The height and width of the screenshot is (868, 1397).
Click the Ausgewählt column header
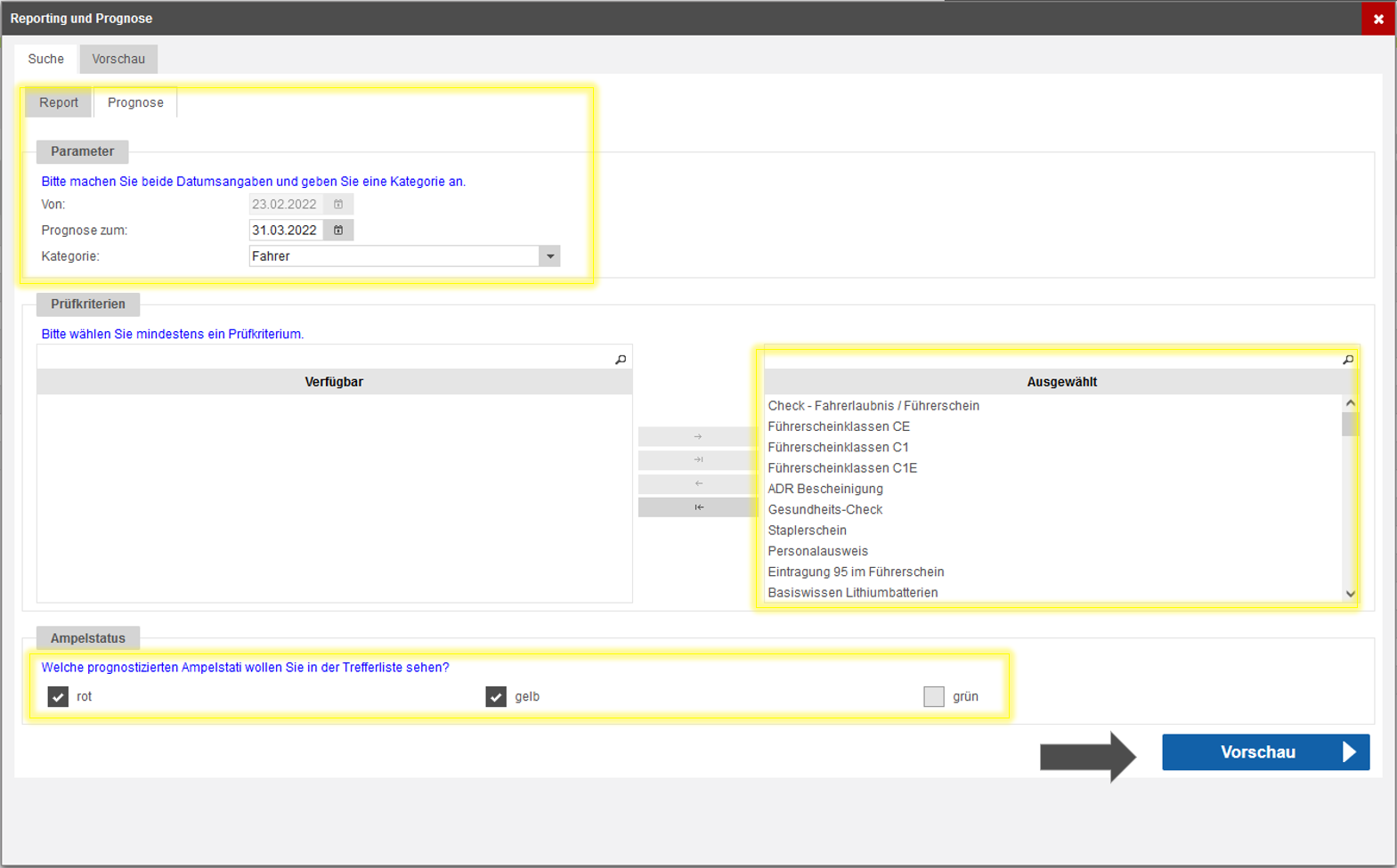coord(1061,382)
